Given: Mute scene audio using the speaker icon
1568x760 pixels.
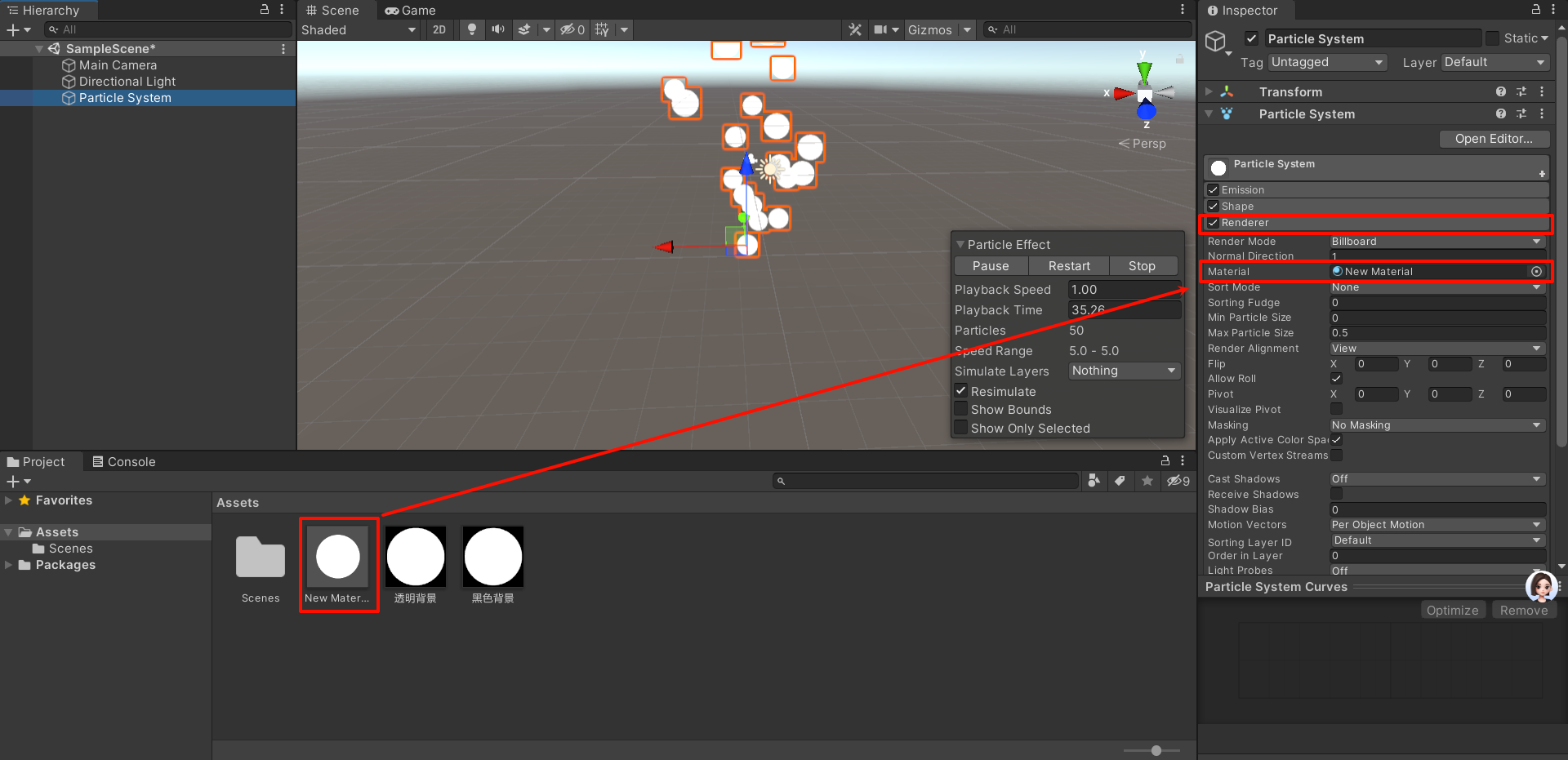Looking at the screenshot, I should [x=497, y=29].
